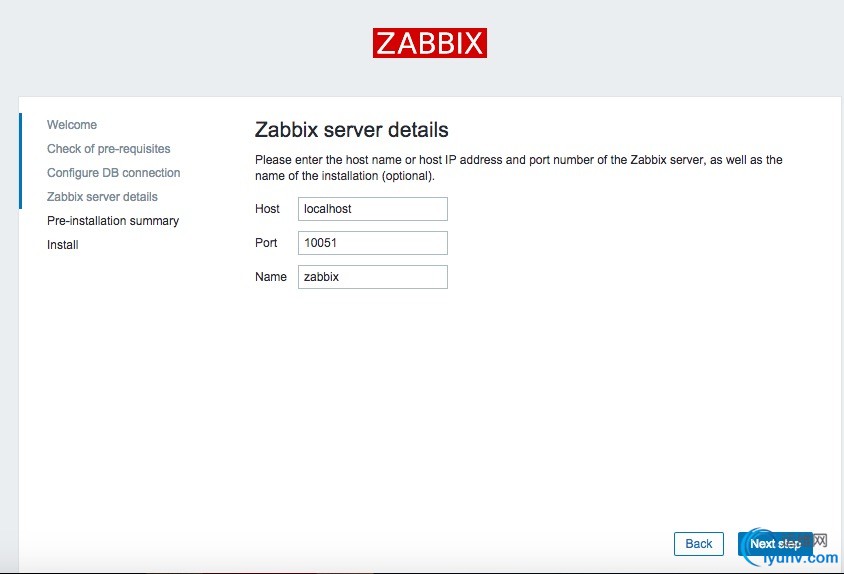This screenshot has width=844, height=574.
Task: Go to Check of pre-requisites step
Action: point(108,149)
